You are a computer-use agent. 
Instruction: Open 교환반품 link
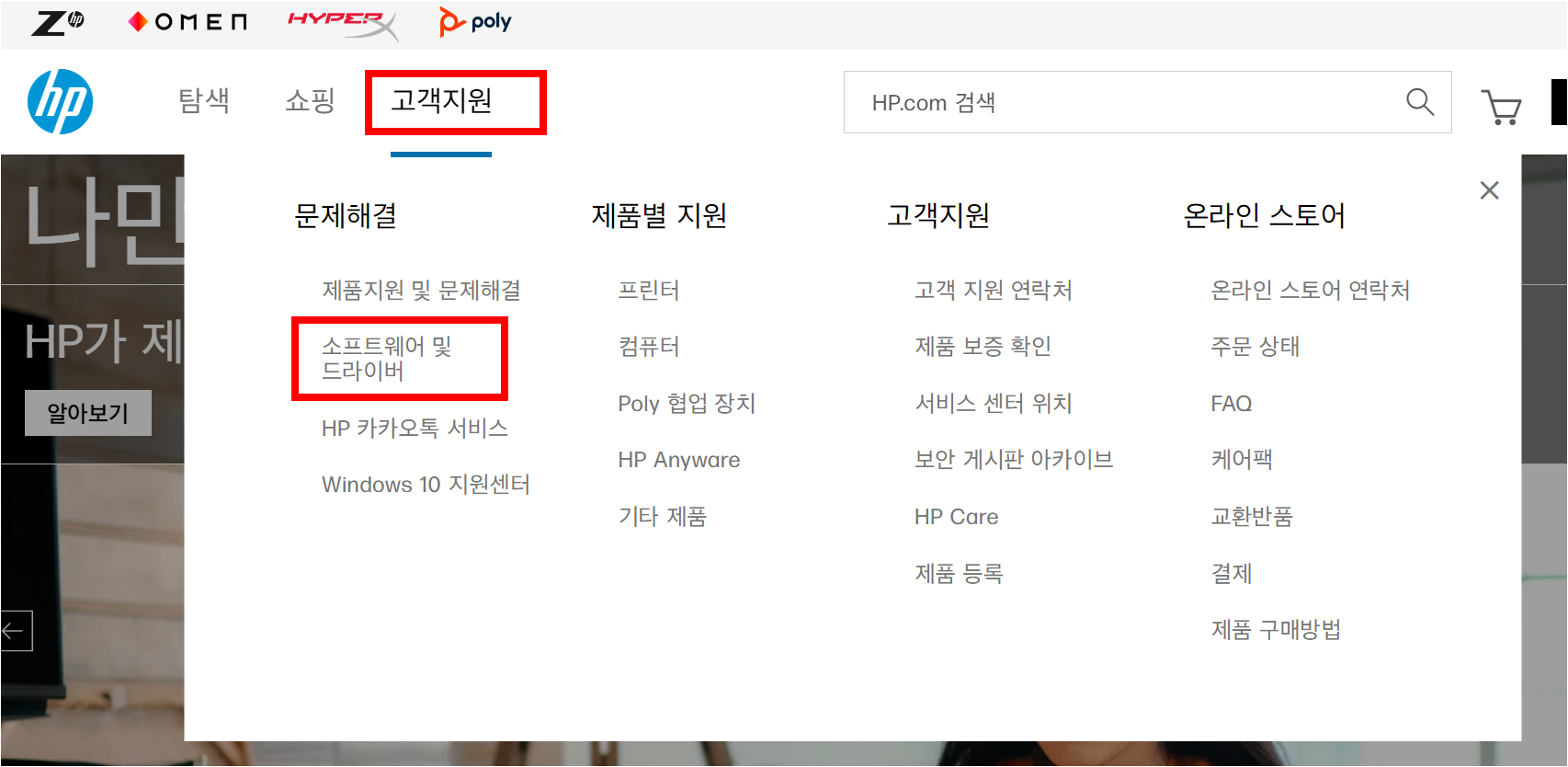[x=1252, y=517]
